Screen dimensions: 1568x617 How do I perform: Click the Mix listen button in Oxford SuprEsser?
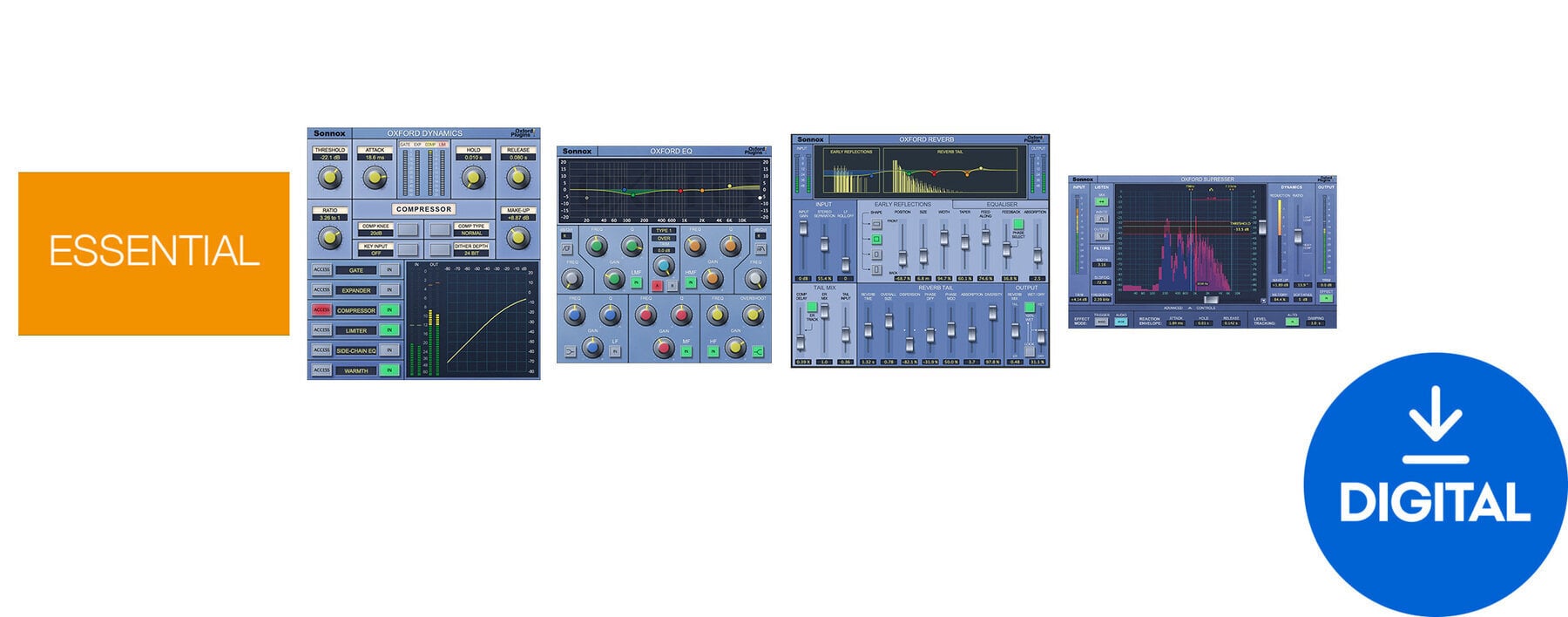tap(1101, 201)
